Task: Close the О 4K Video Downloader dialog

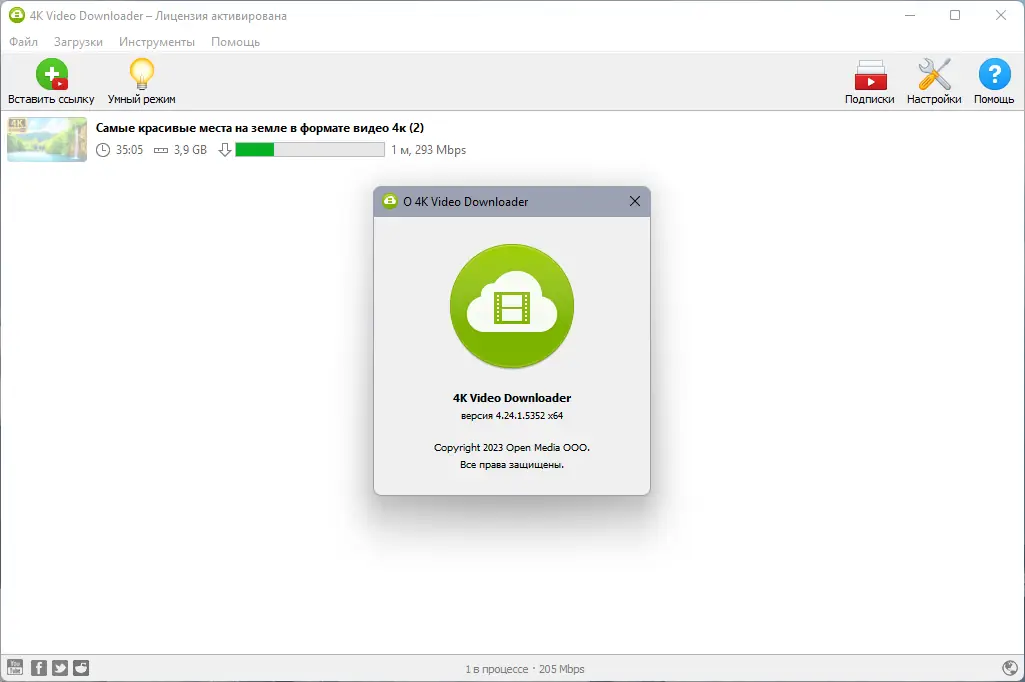Action: [x=635, y=201]
